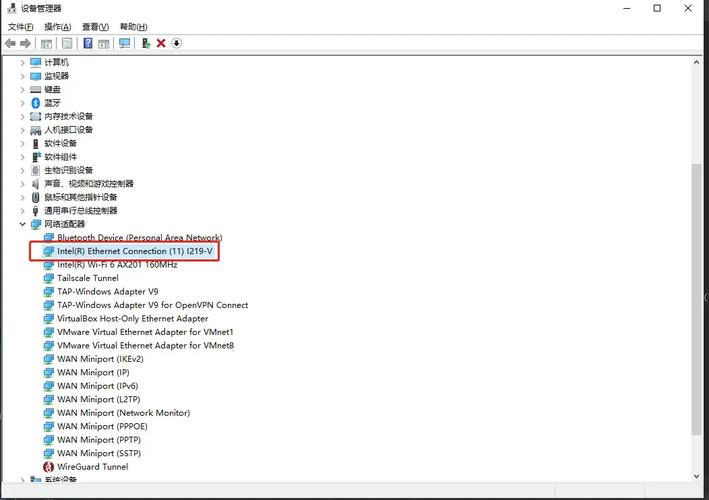The image size is (709, 500).
Task: Click the 网络适配器 category icon
Action: (x=36, y=224)
